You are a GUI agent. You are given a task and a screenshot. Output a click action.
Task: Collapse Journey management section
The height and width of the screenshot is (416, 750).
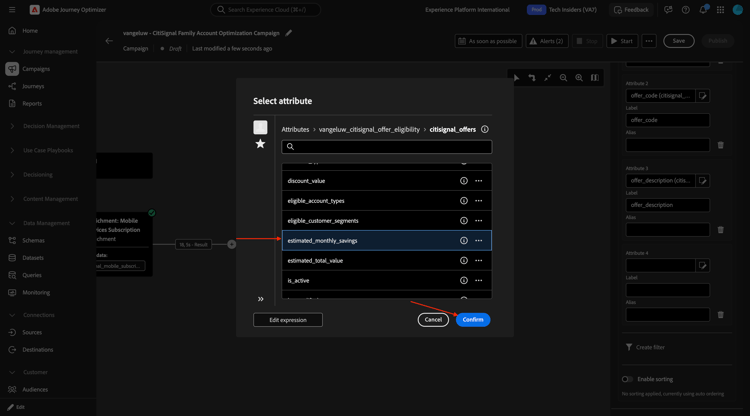[12, 52]
